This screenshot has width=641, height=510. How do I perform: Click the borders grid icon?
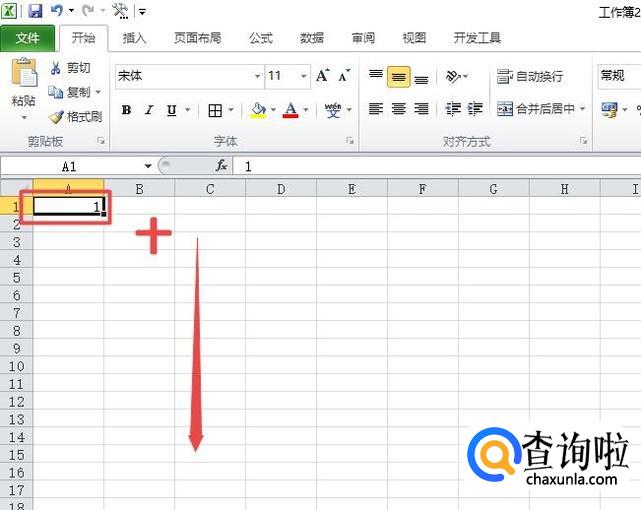coord(215,110)
